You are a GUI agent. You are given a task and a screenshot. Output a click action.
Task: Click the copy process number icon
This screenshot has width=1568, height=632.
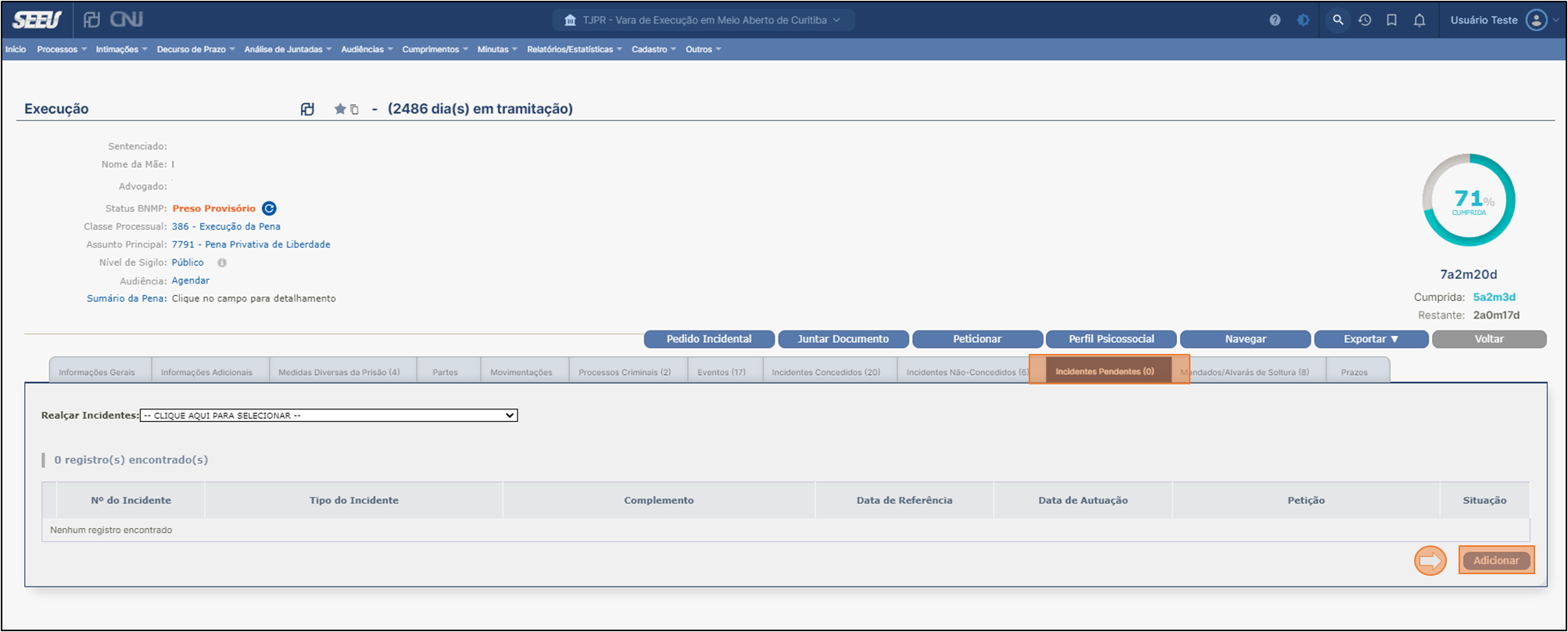(354, 109)
